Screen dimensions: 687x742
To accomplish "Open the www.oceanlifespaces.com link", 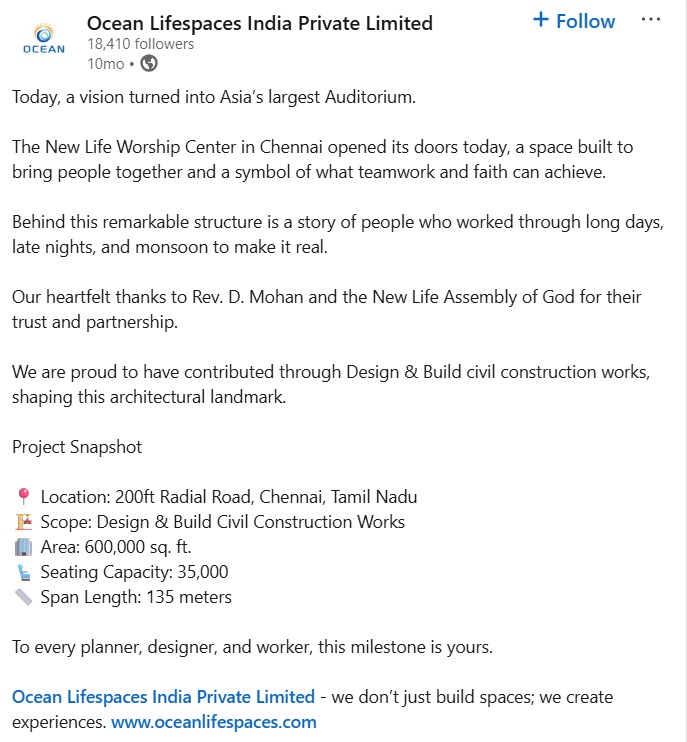I will click(214, 723).
